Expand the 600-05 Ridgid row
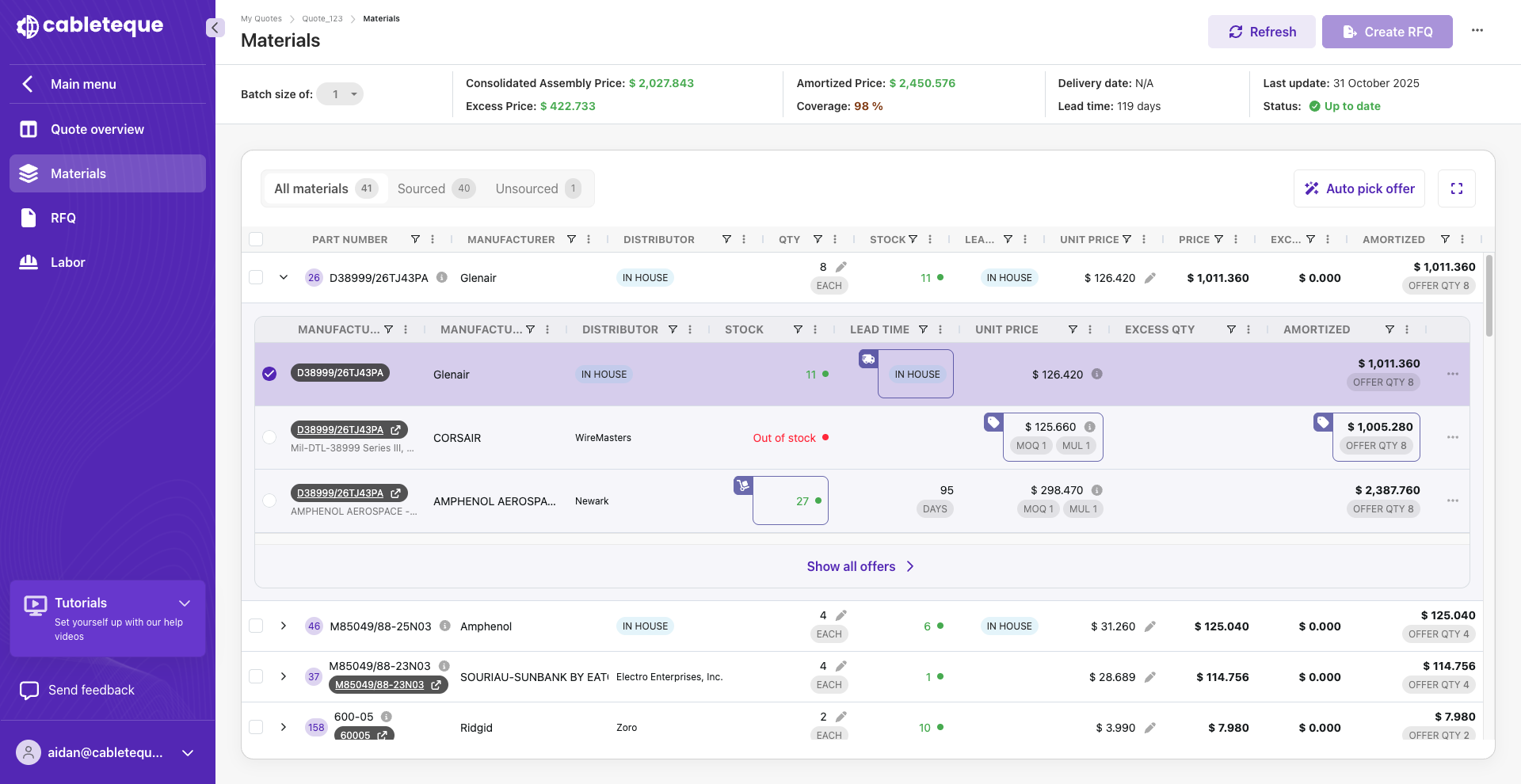 coord(284,727)
